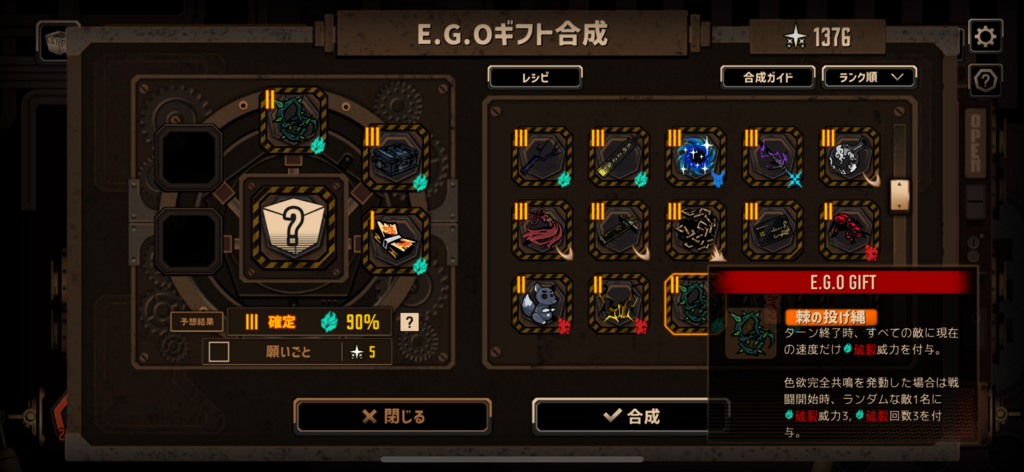
Task: Remove the metal crate from synthesis slot
Action: [x=396, y=157]
